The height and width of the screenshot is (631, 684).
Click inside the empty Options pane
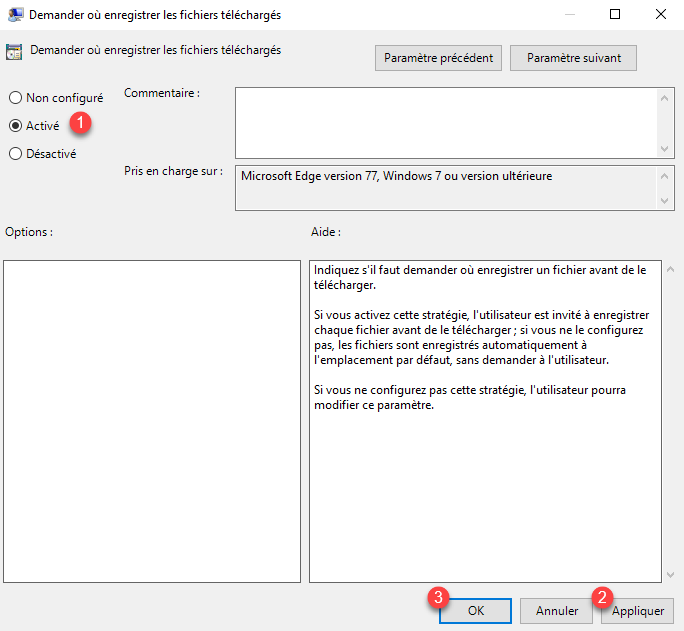click(152, 420)
